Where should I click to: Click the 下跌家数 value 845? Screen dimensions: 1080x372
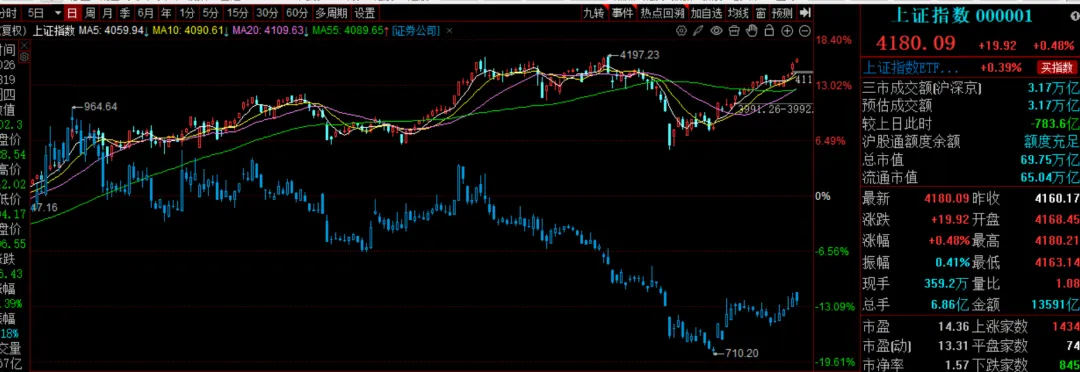click(x=1068, y=364)
